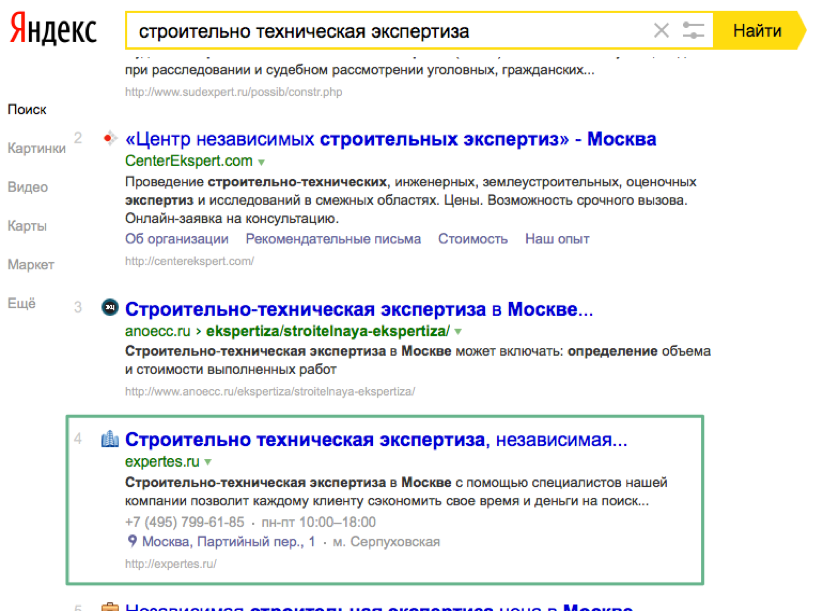Click the briefcase favicon of fifth result

[110, 606]
